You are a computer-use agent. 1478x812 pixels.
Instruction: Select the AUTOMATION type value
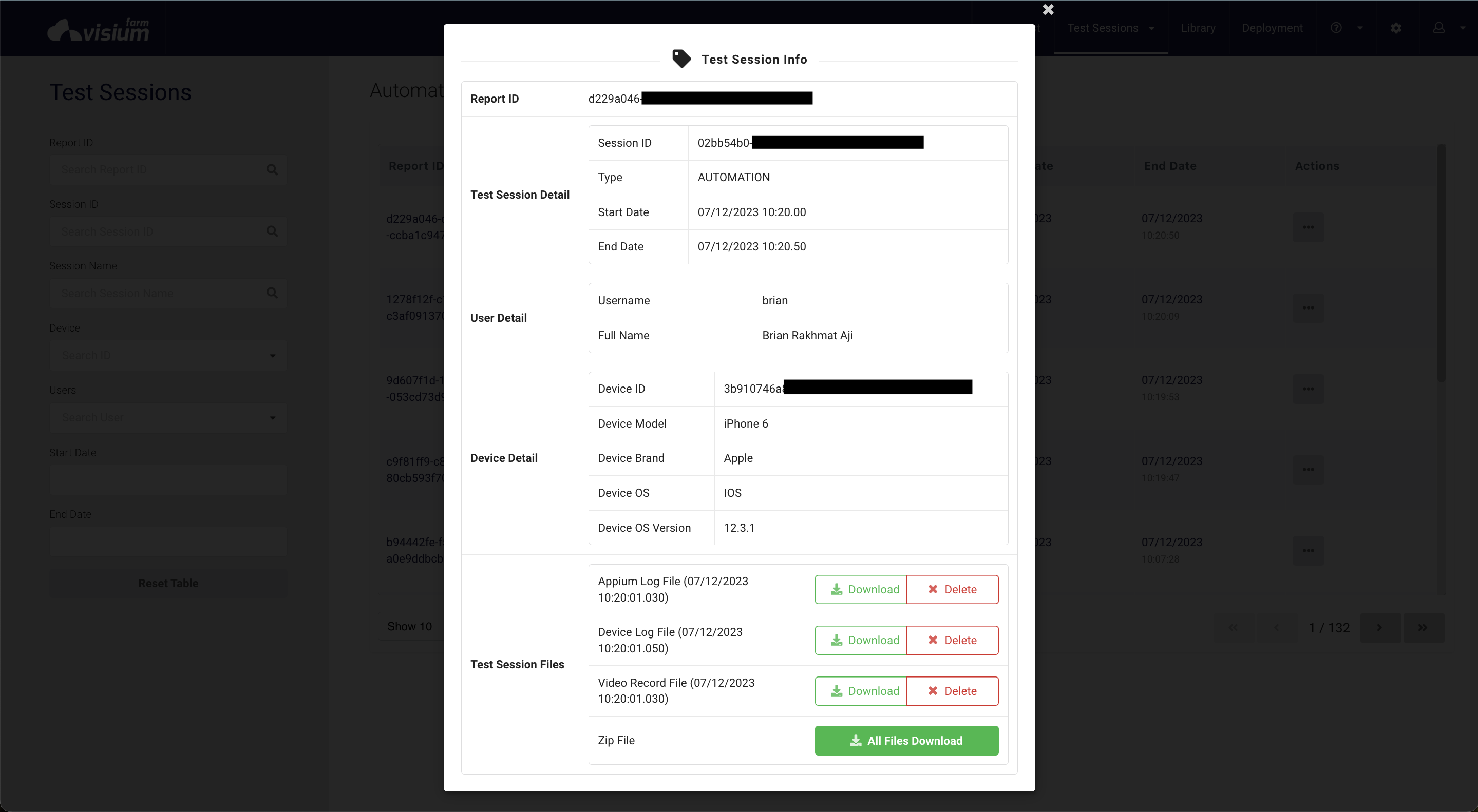pos(734,177)
